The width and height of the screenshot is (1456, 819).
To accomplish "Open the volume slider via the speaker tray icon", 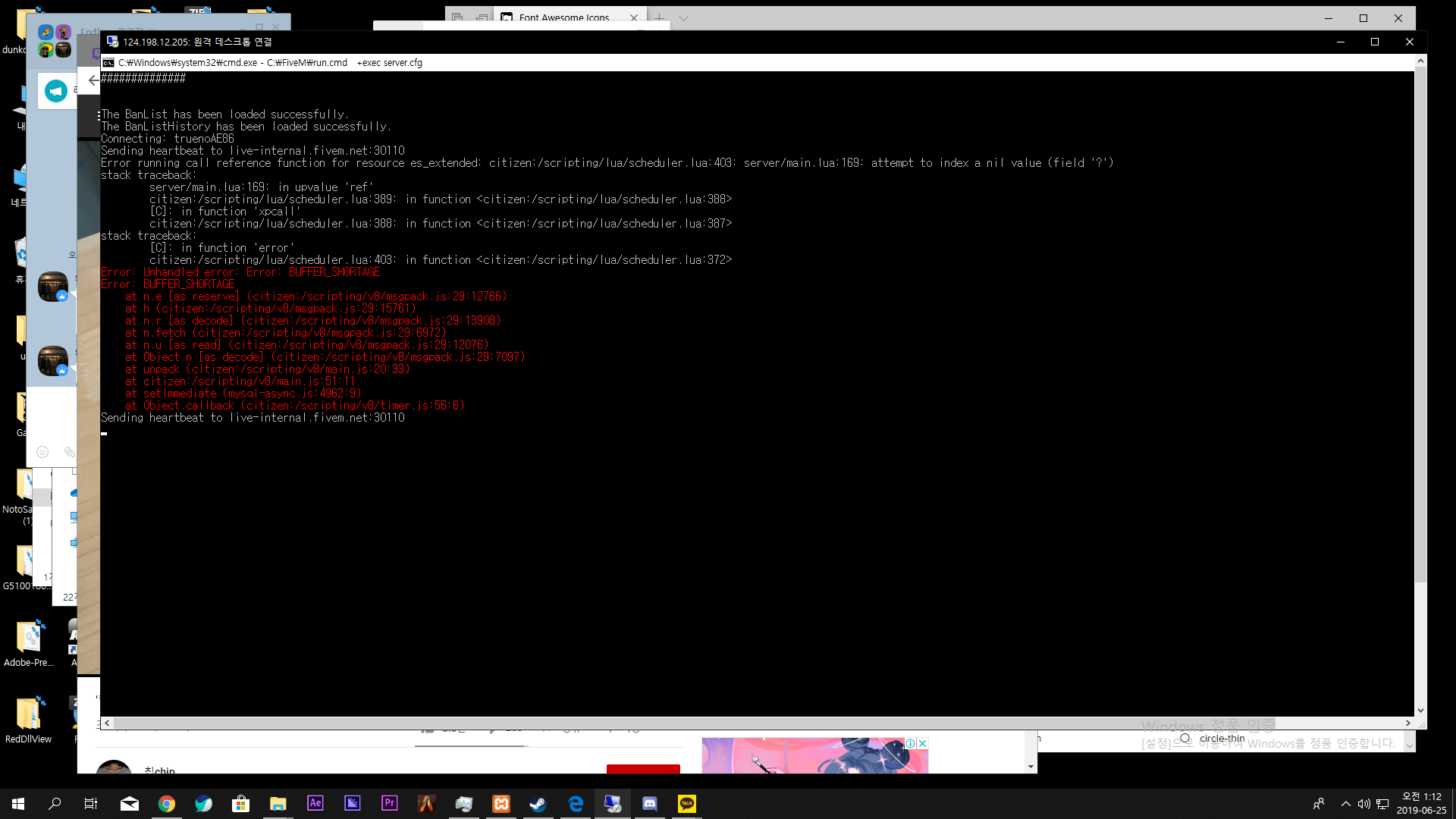I will (x=1363, y=804).
